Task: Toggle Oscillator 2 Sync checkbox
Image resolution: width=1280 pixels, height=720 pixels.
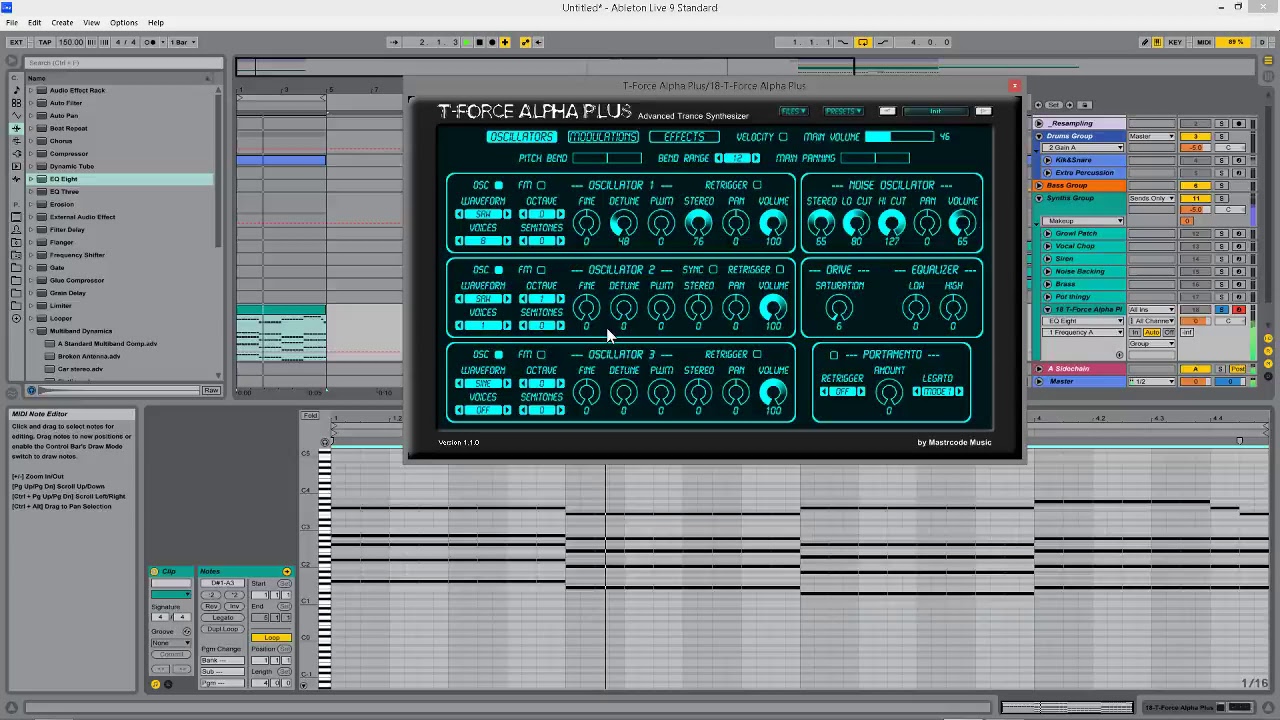Action: pyautogui.click(x=713, y=270)
